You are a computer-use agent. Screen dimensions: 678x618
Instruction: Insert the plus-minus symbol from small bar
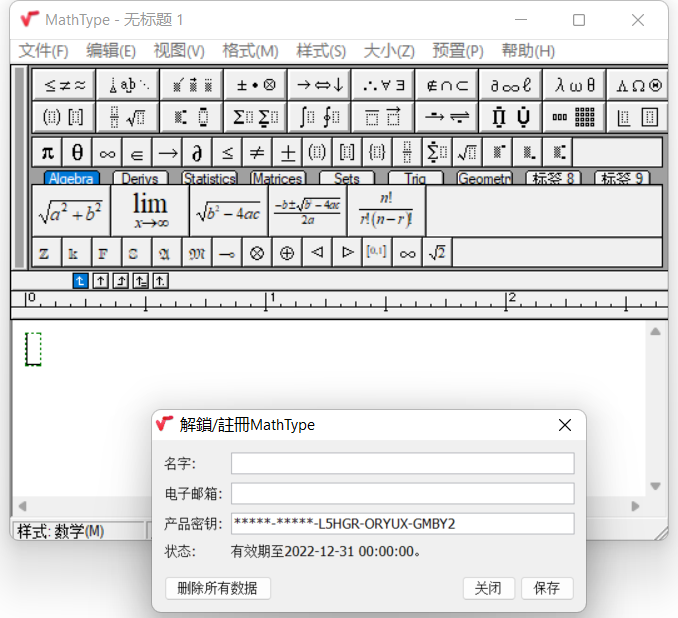coord(288,152)
